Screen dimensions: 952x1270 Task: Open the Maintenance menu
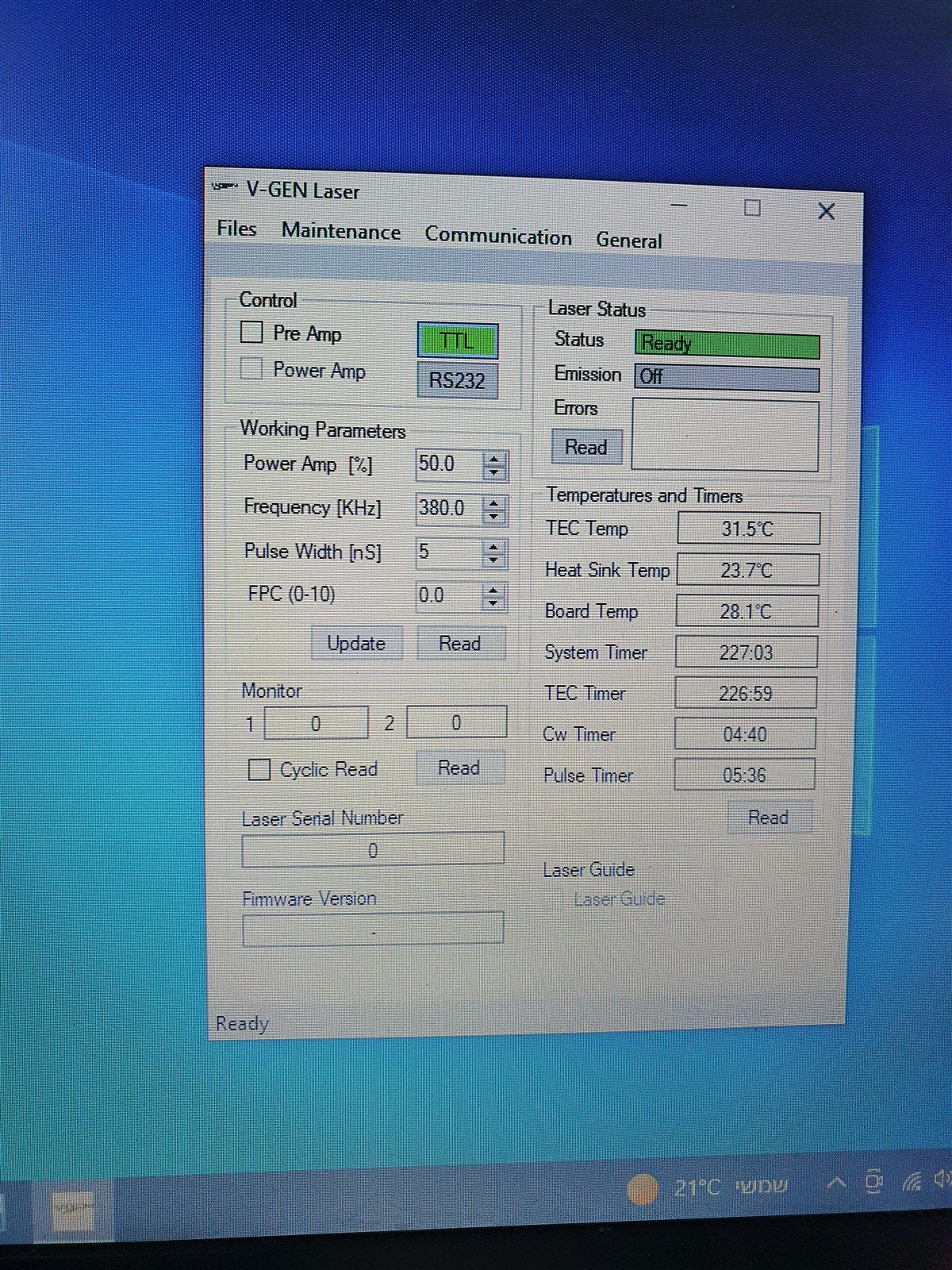[x=341, y=231]
